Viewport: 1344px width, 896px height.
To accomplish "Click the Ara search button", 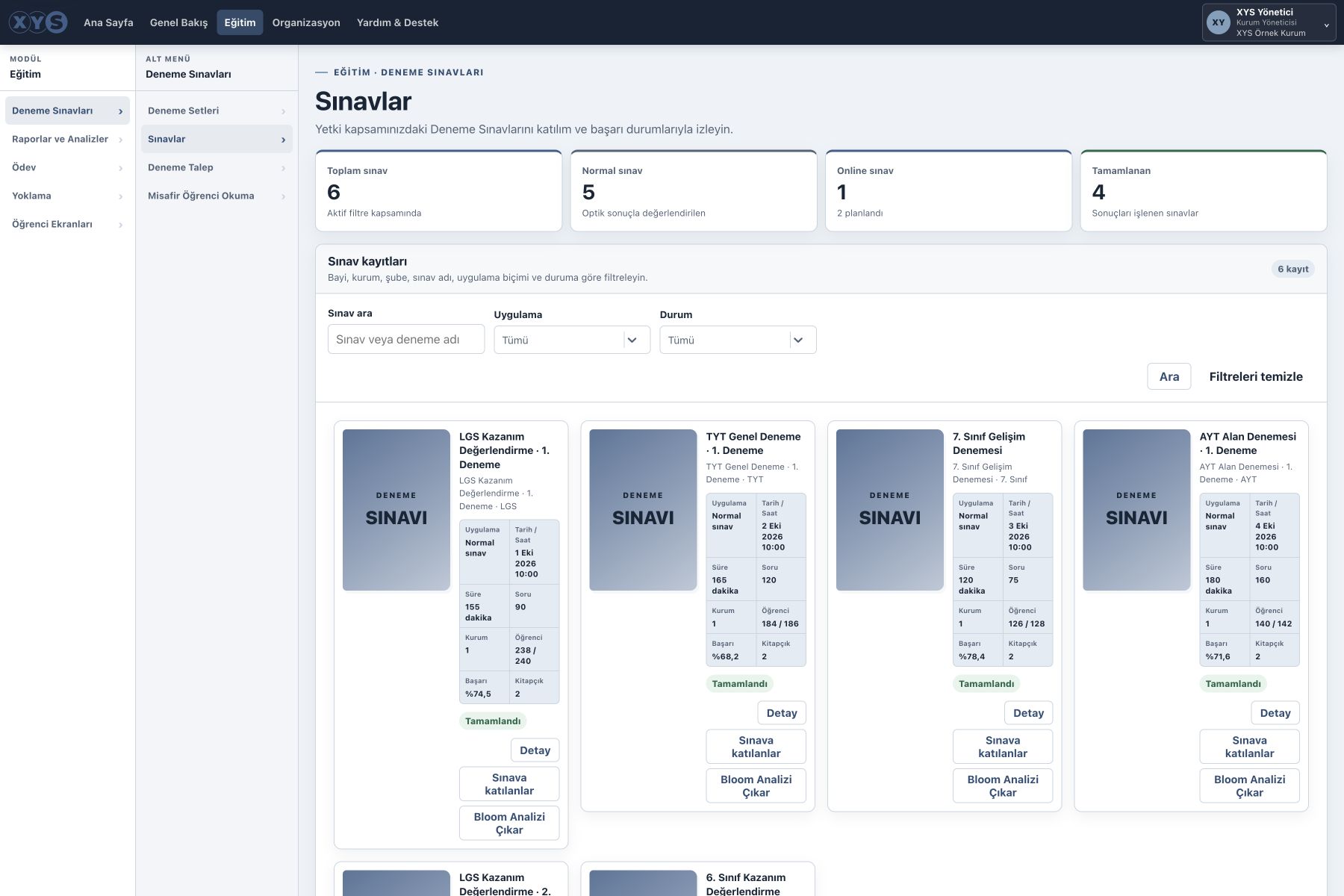I will tap(1169, 376).
